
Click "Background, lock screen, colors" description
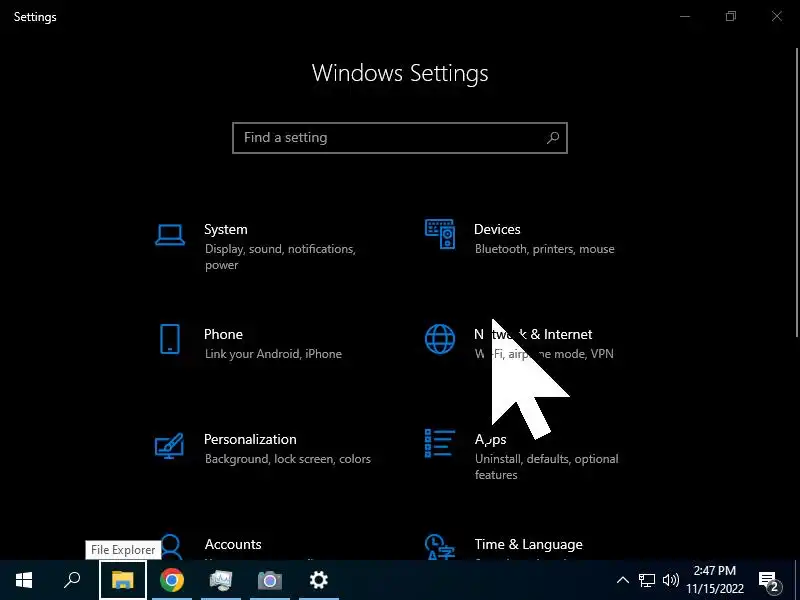point(288,459)
